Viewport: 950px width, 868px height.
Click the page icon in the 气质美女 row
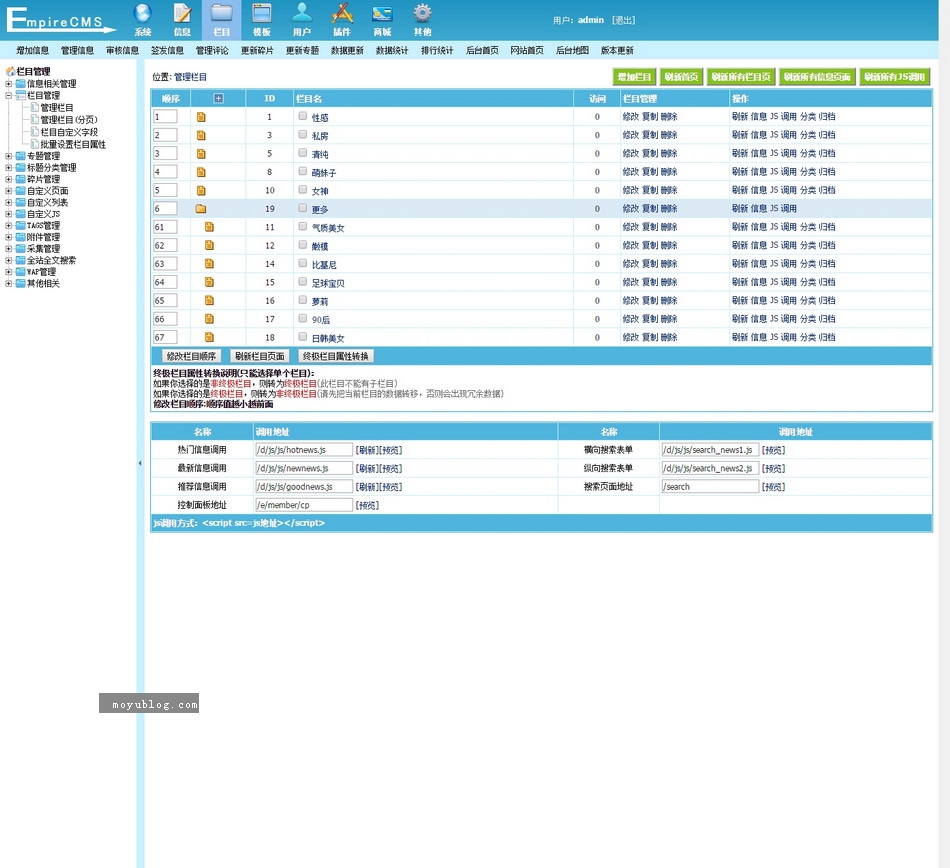tap(209, 227)
